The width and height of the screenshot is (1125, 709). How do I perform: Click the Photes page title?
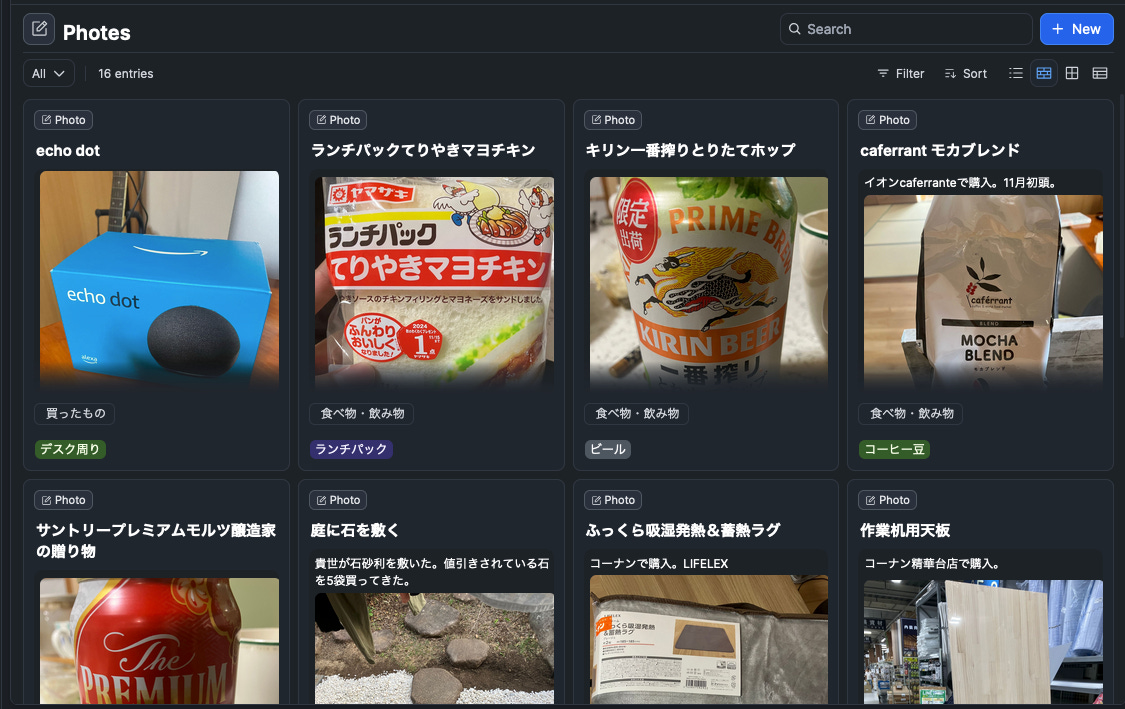(97, 32)
